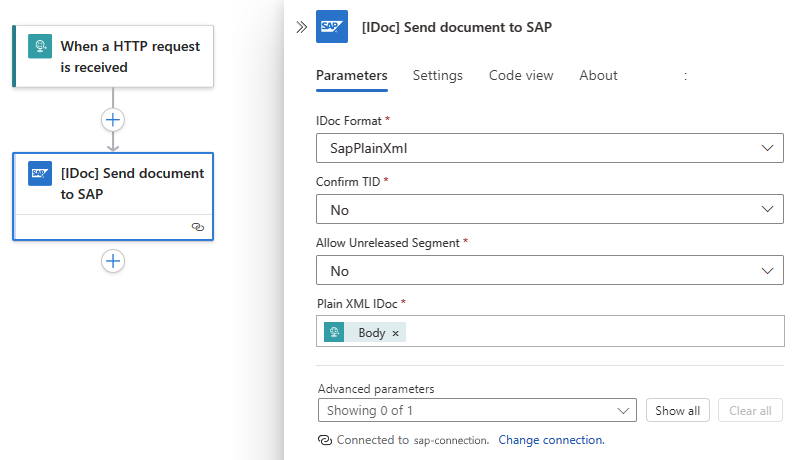Screen dimensions: 800x460
Task: Collapse the panel with double chevron icon
Action: [302, 27]
